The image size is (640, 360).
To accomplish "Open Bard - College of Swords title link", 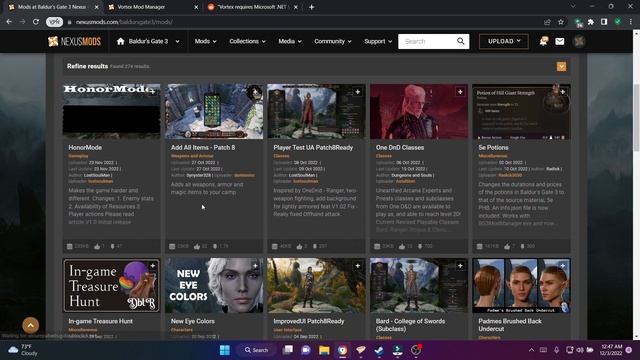I will click(x=410, y=325).
